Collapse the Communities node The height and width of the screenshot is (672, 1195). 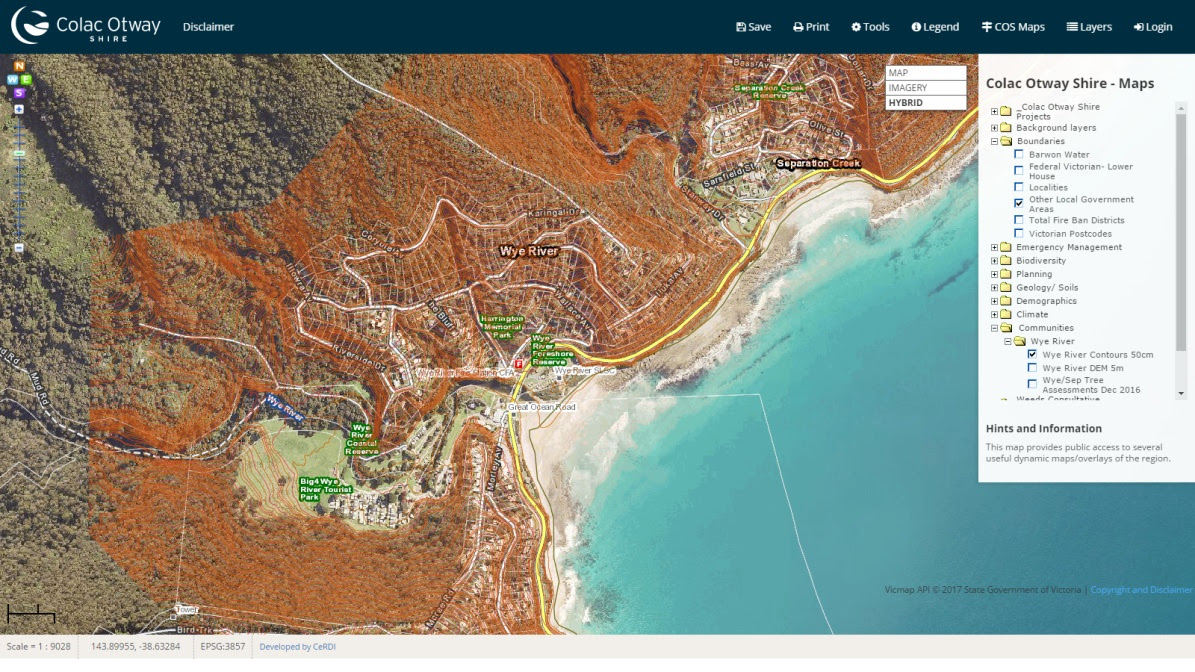995,328
